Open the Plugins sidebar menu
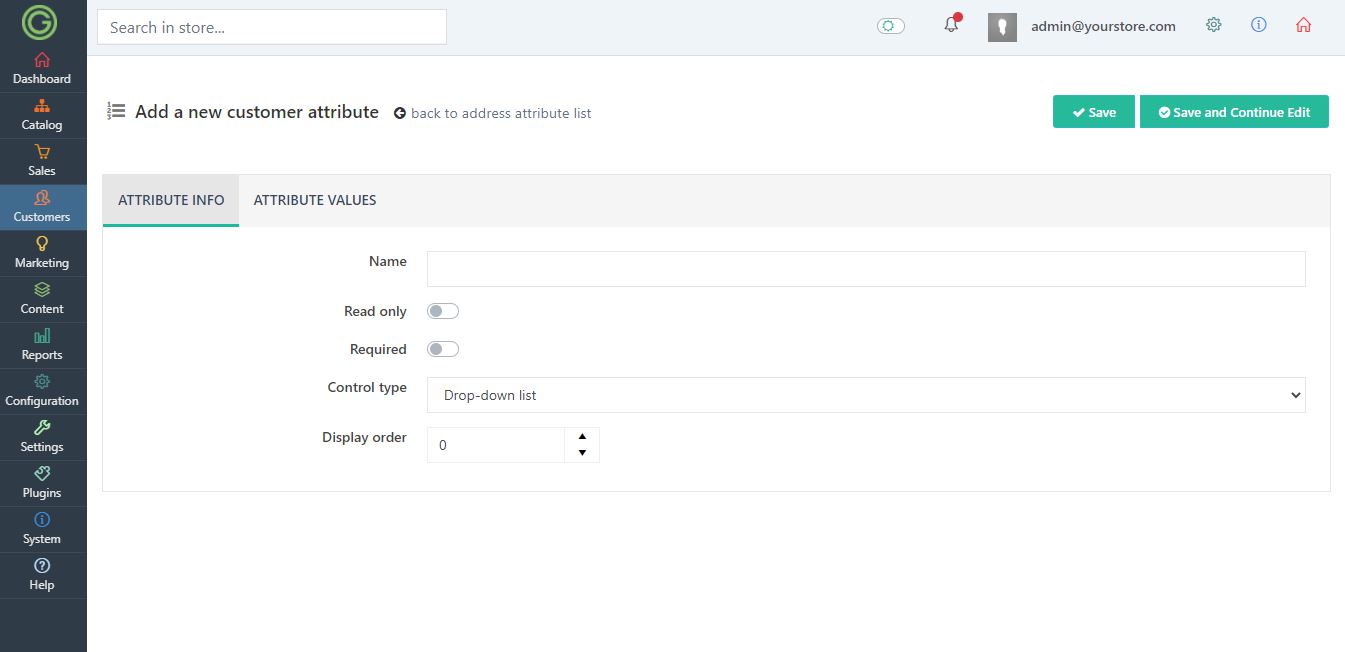Viewport: 1345px width, 652px height. tap(42, 483)
